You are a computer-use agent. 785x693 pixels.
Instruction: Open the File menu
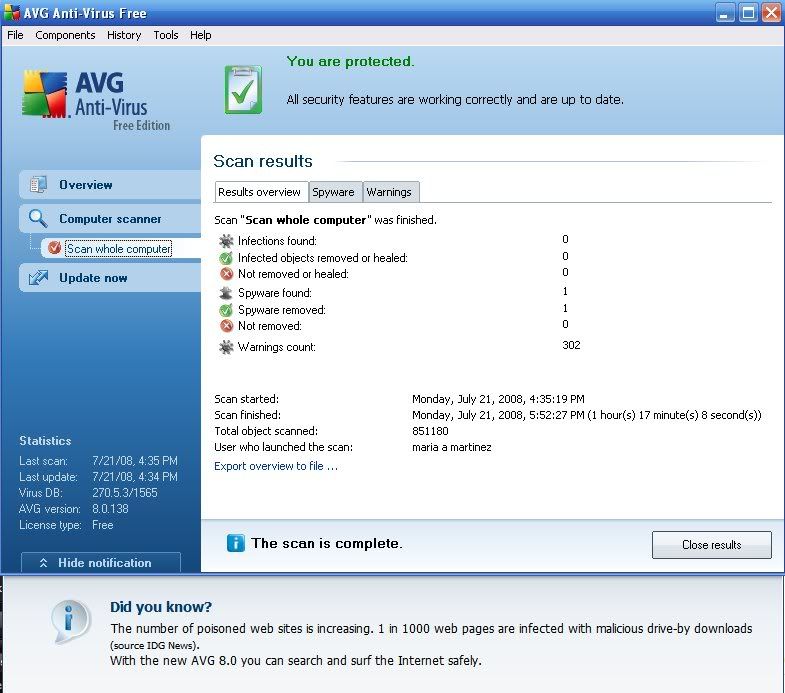[15, 35]
